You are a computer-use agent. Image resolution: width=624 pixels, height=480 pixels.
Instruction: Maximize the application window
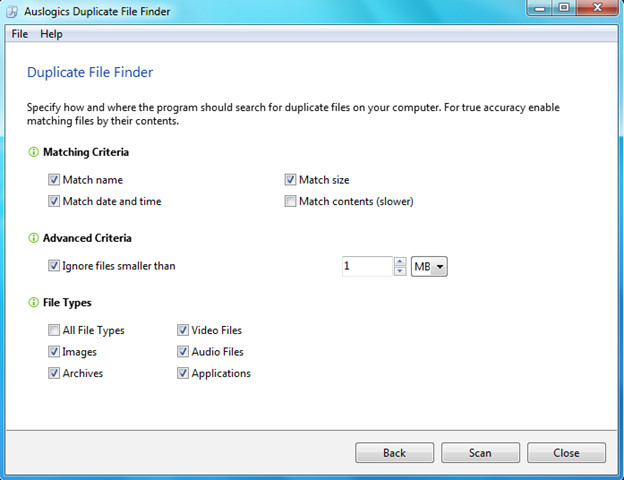pyautogui.click(x=564, y=8)
